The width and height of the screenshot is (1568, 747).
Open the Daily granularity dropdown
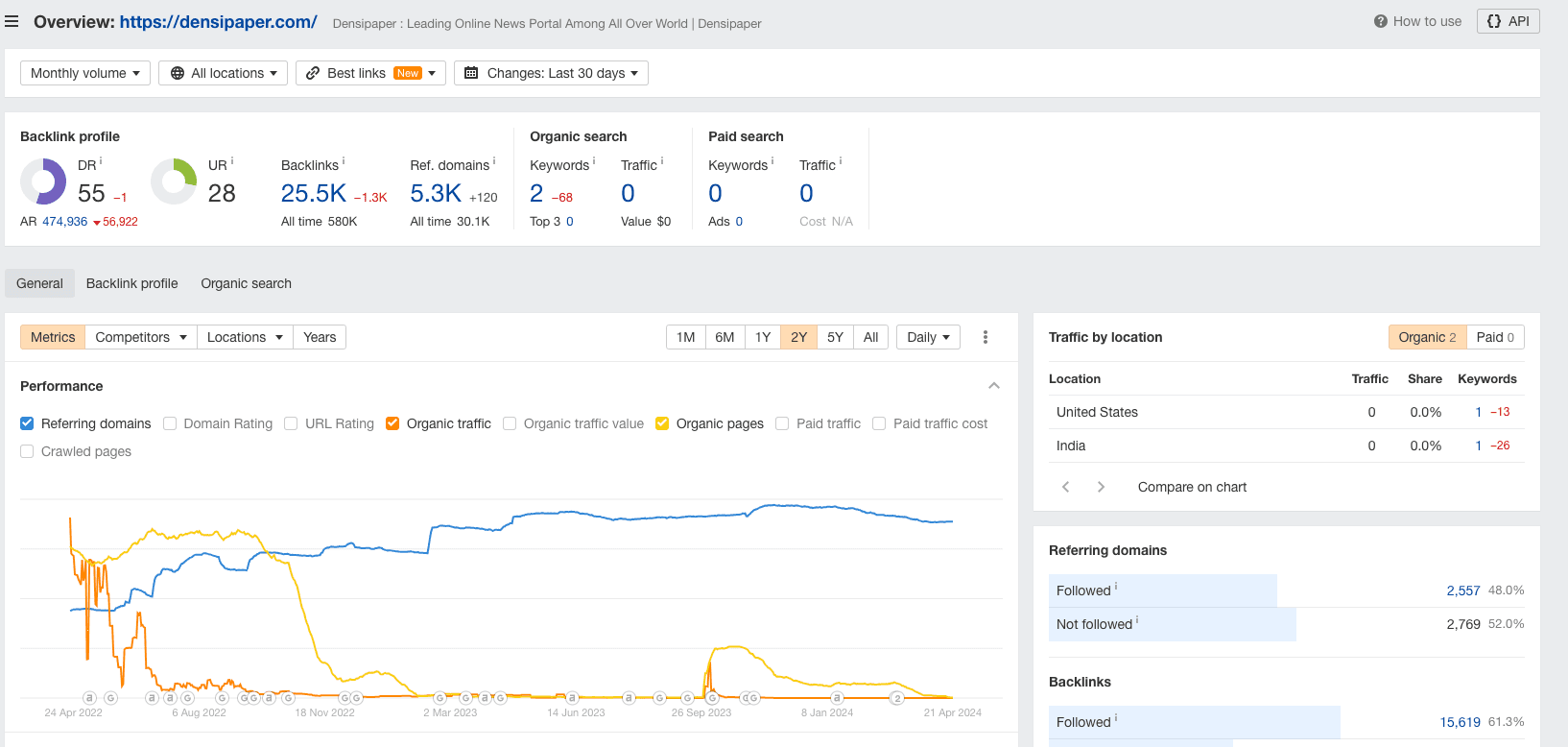coord(928,337)
